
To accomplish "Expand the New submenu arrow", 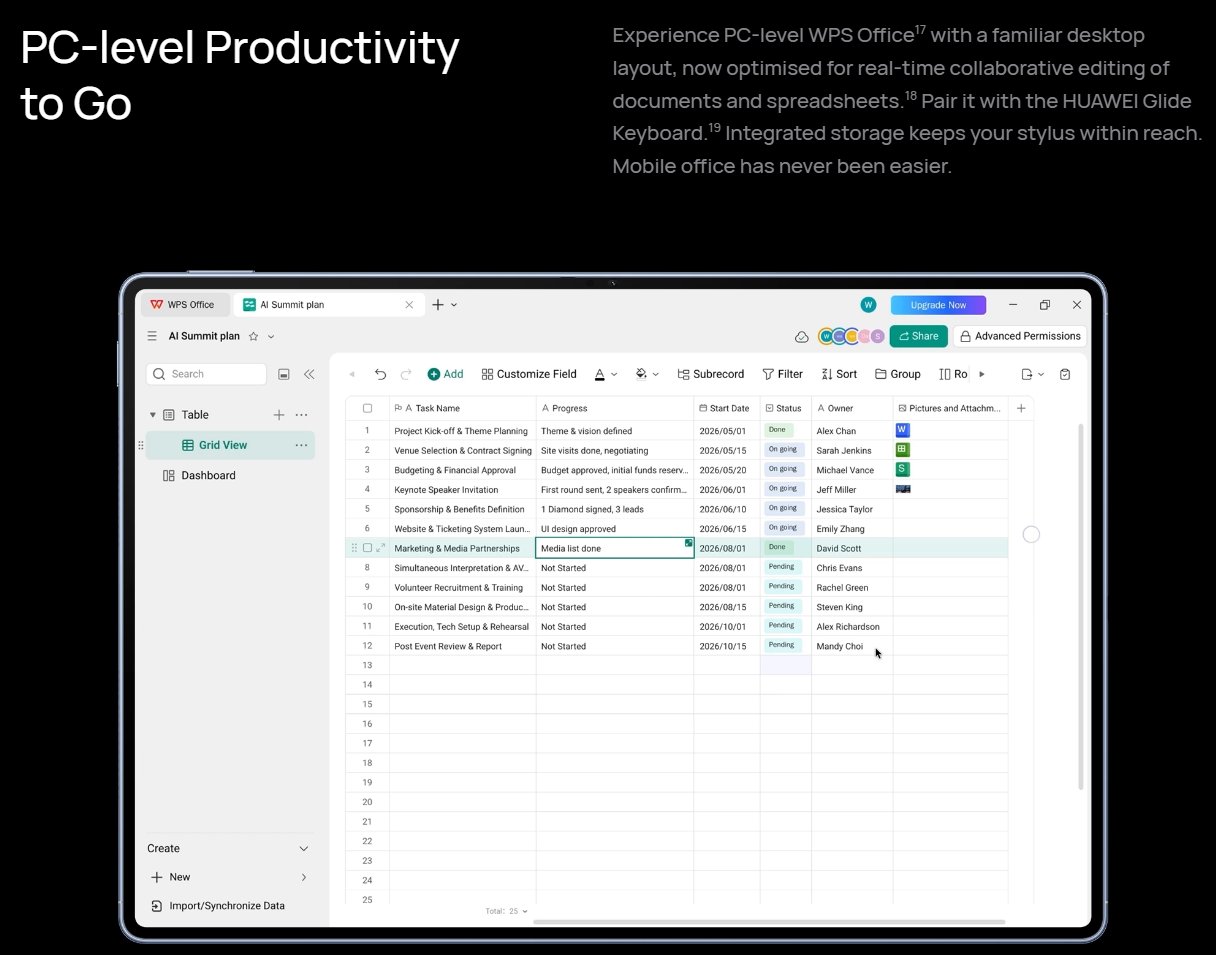I will (304, 877).
